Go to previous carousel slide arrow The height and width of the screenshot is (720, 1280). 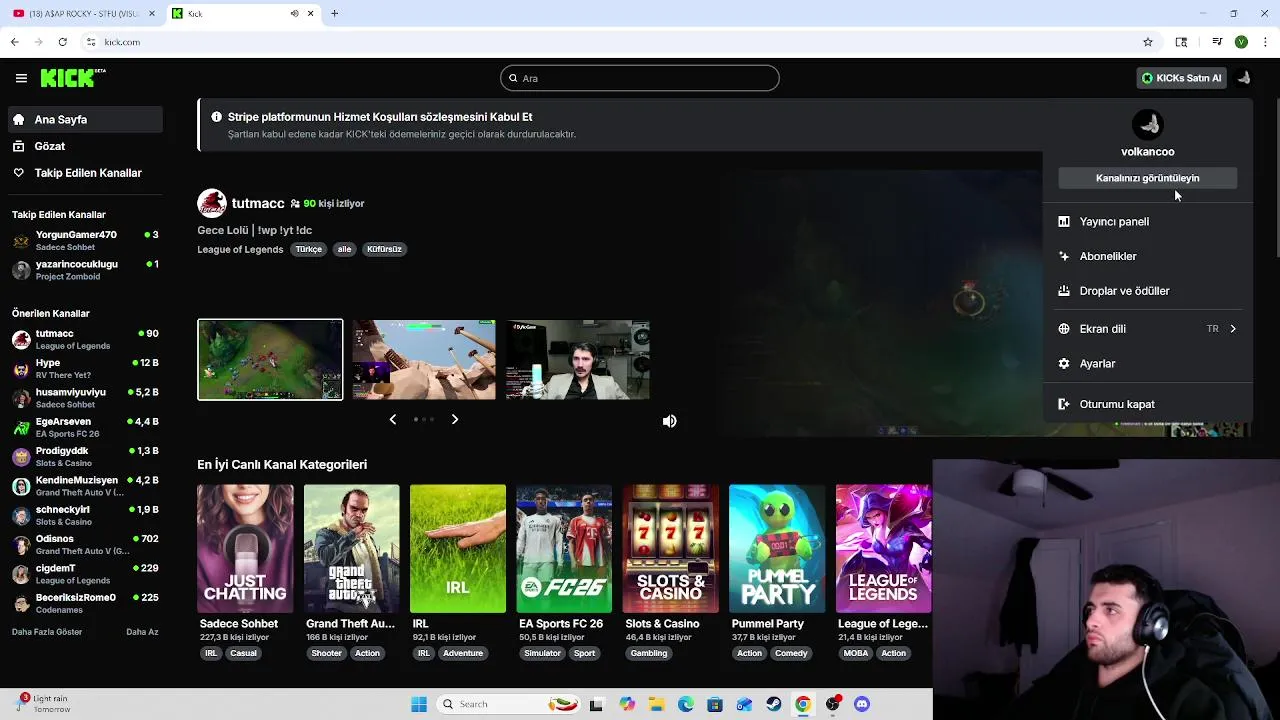(x=392, y=420)
